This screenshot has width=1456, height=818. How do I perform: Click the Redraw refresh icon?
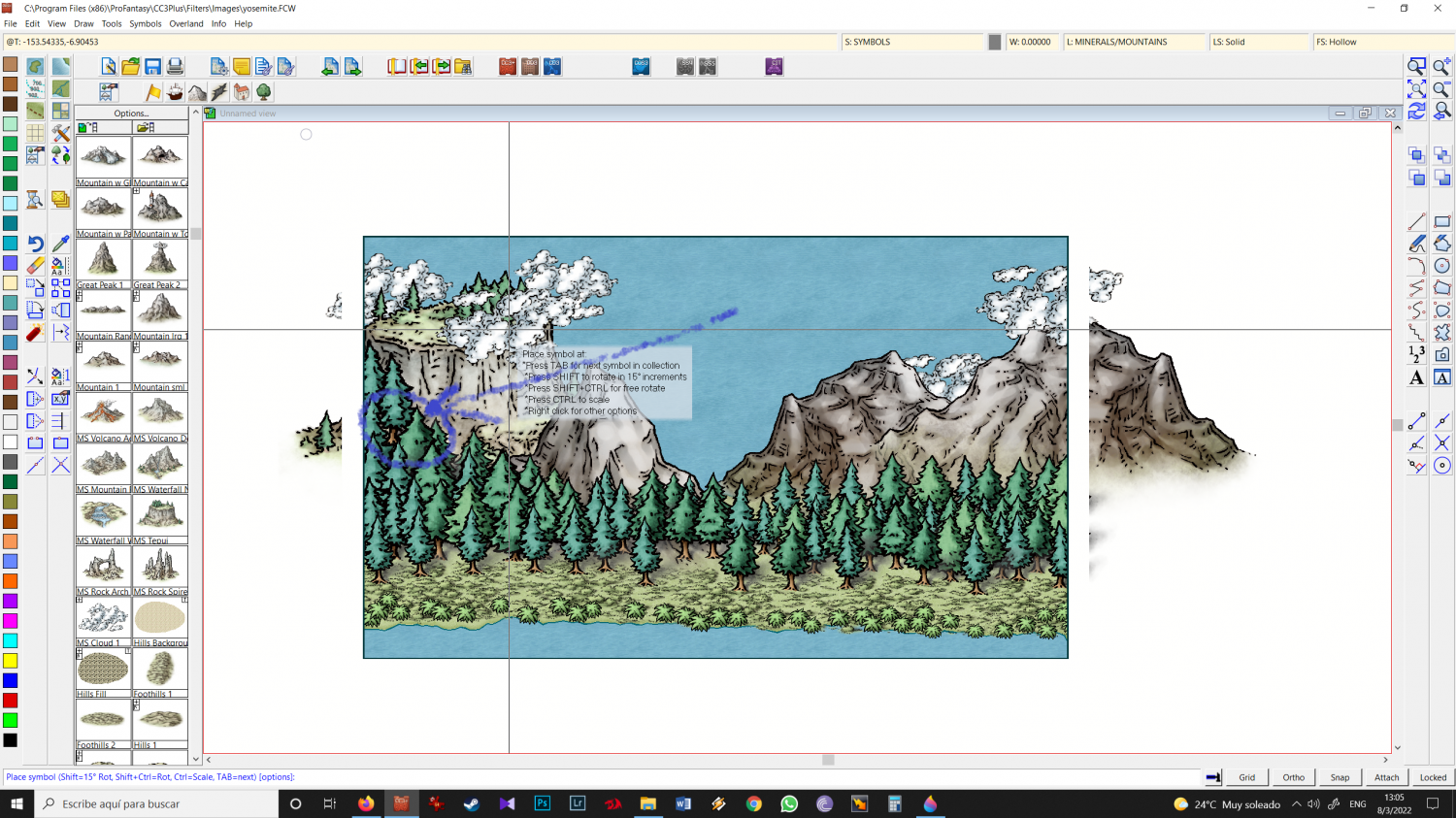pos(1417,111)
